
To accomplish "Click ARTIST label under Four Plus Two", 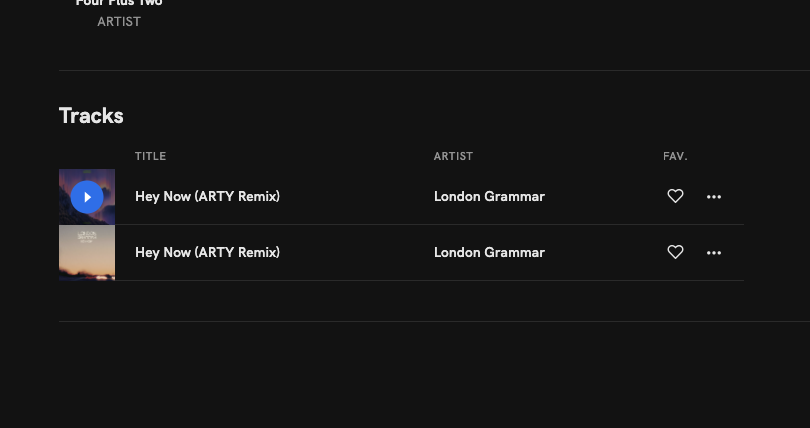I will pyautogui.click(x=119, y=22).
